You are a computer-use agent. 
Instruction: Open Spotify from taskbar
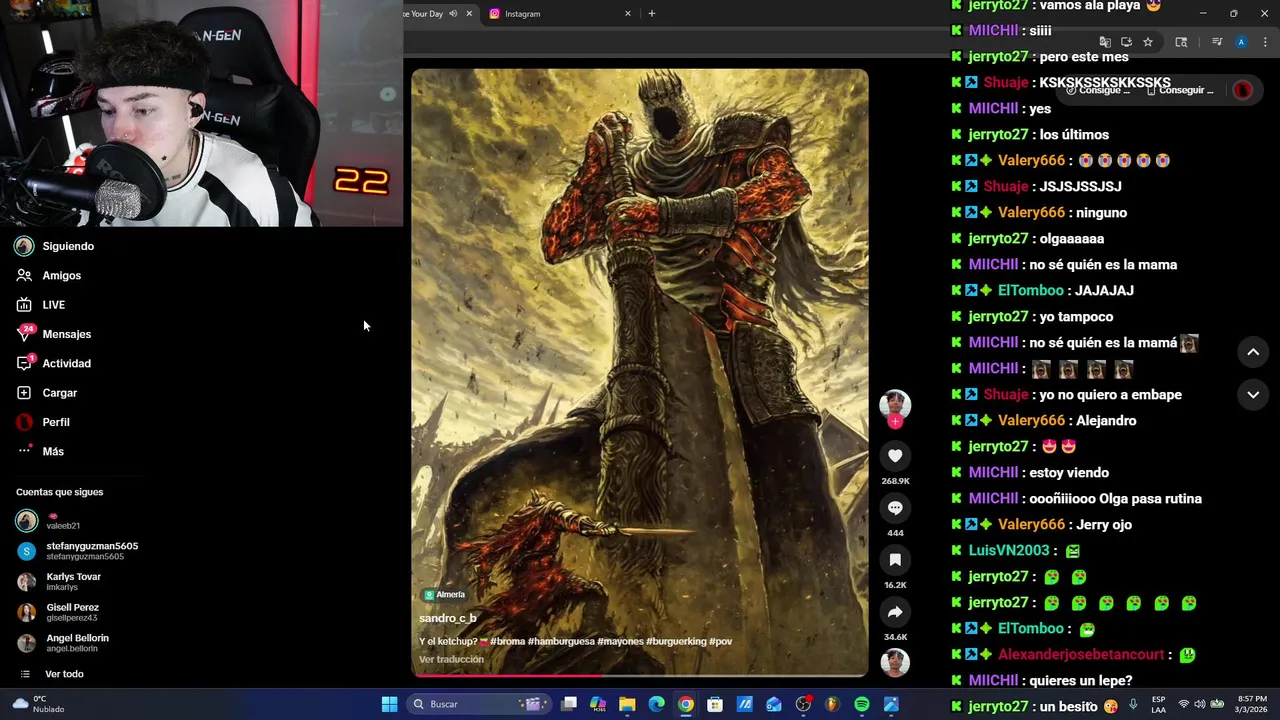coord(862,704)
